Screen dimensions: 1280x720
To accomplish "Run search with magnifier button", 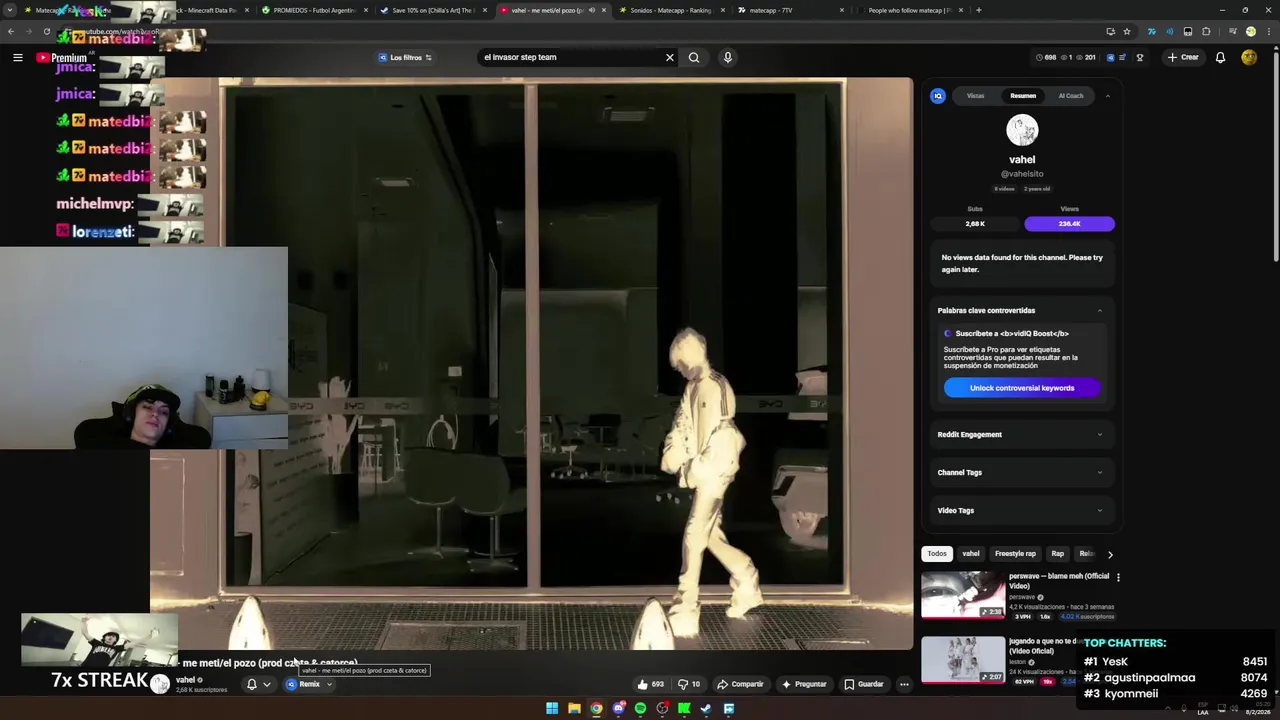I will coord(694,57).
